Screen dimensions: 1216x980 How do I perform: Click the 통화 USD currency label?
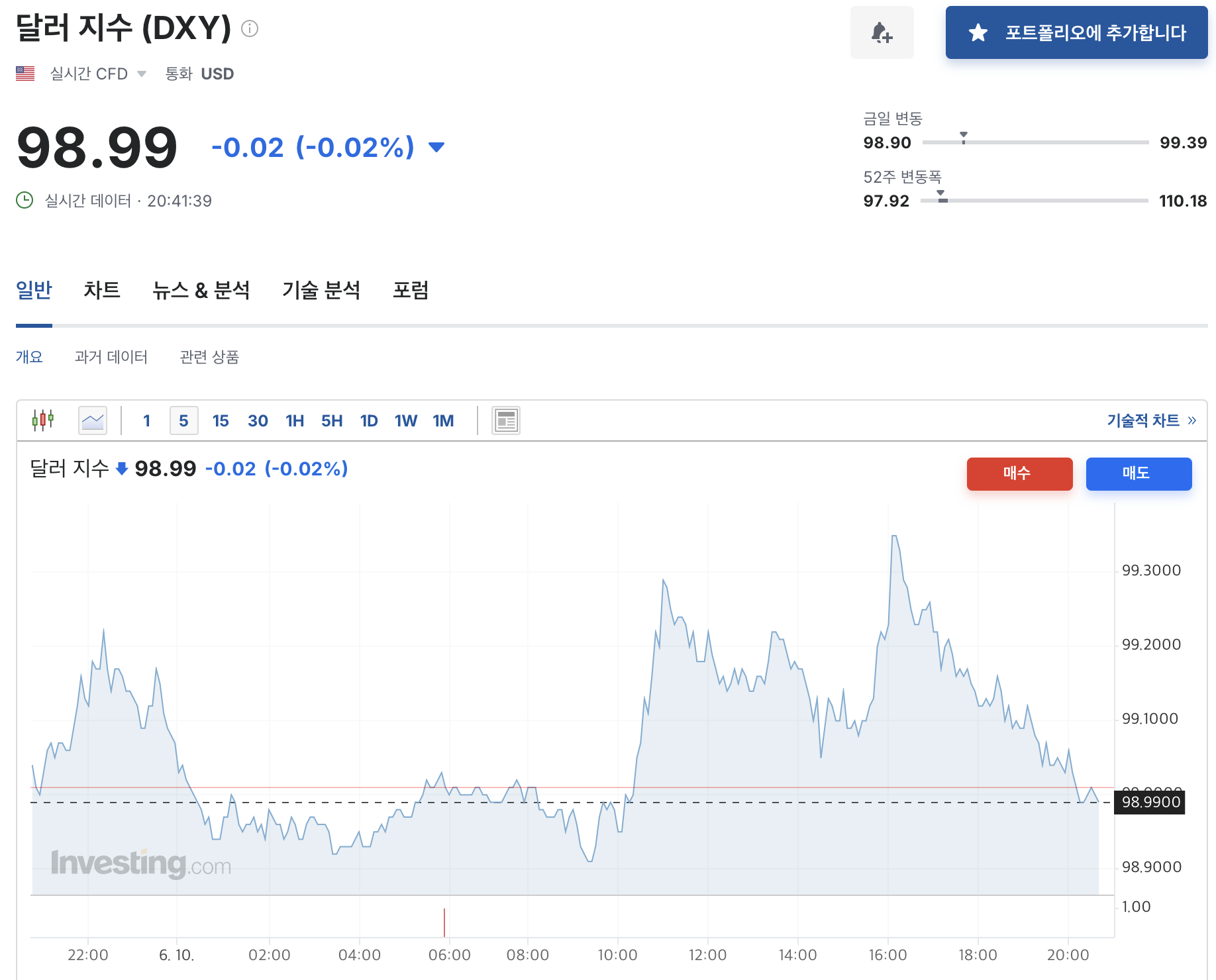pyautogui.click(x=199, y=73)
